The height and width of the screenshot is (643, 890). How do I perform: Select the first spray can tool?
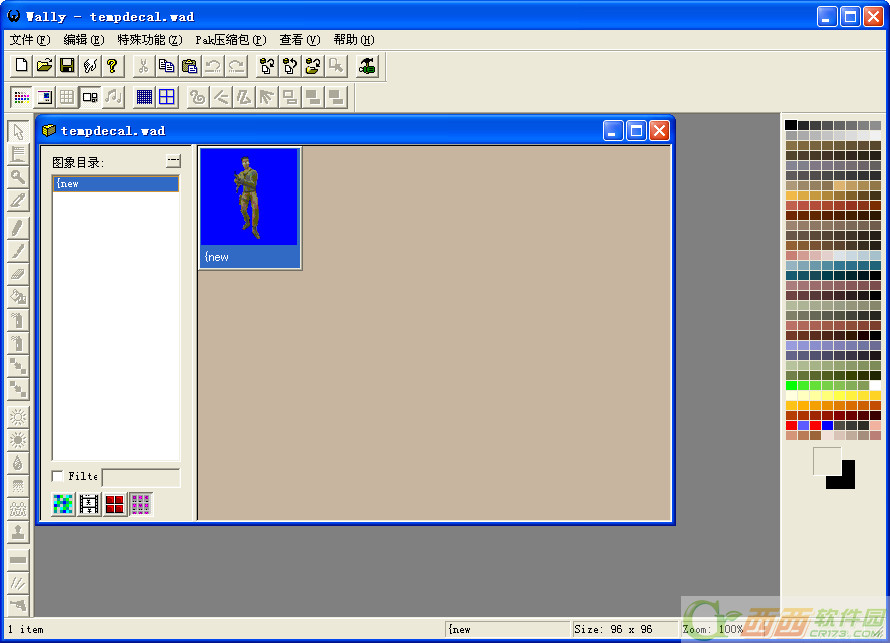pyautogui.click(x=18, y=320)
